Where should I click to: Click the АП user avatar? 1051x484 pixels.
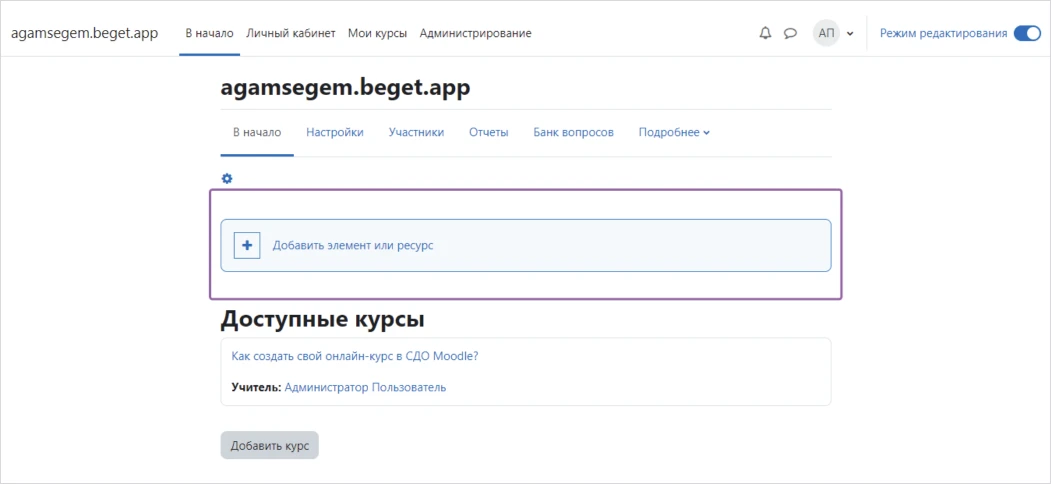(x=826, y=33)
